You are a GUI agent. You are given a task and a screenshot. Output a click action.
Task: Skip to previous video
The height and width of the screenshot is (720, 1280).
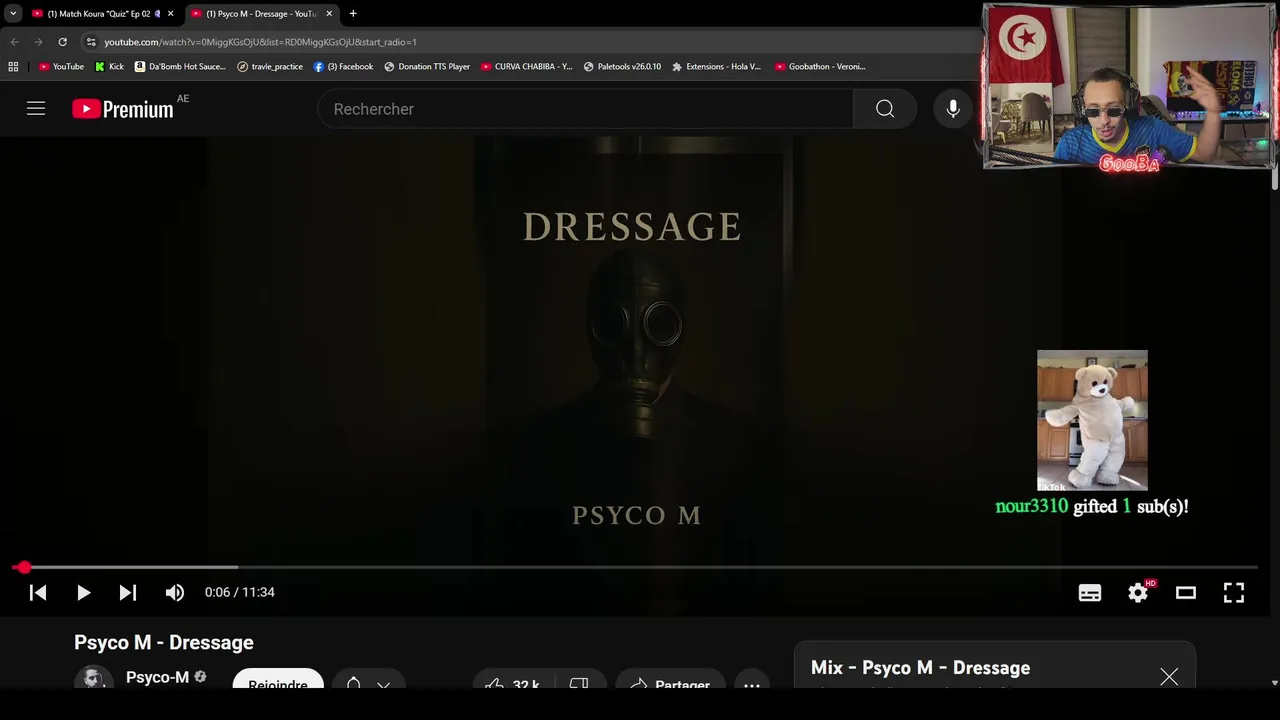(38, 593)
